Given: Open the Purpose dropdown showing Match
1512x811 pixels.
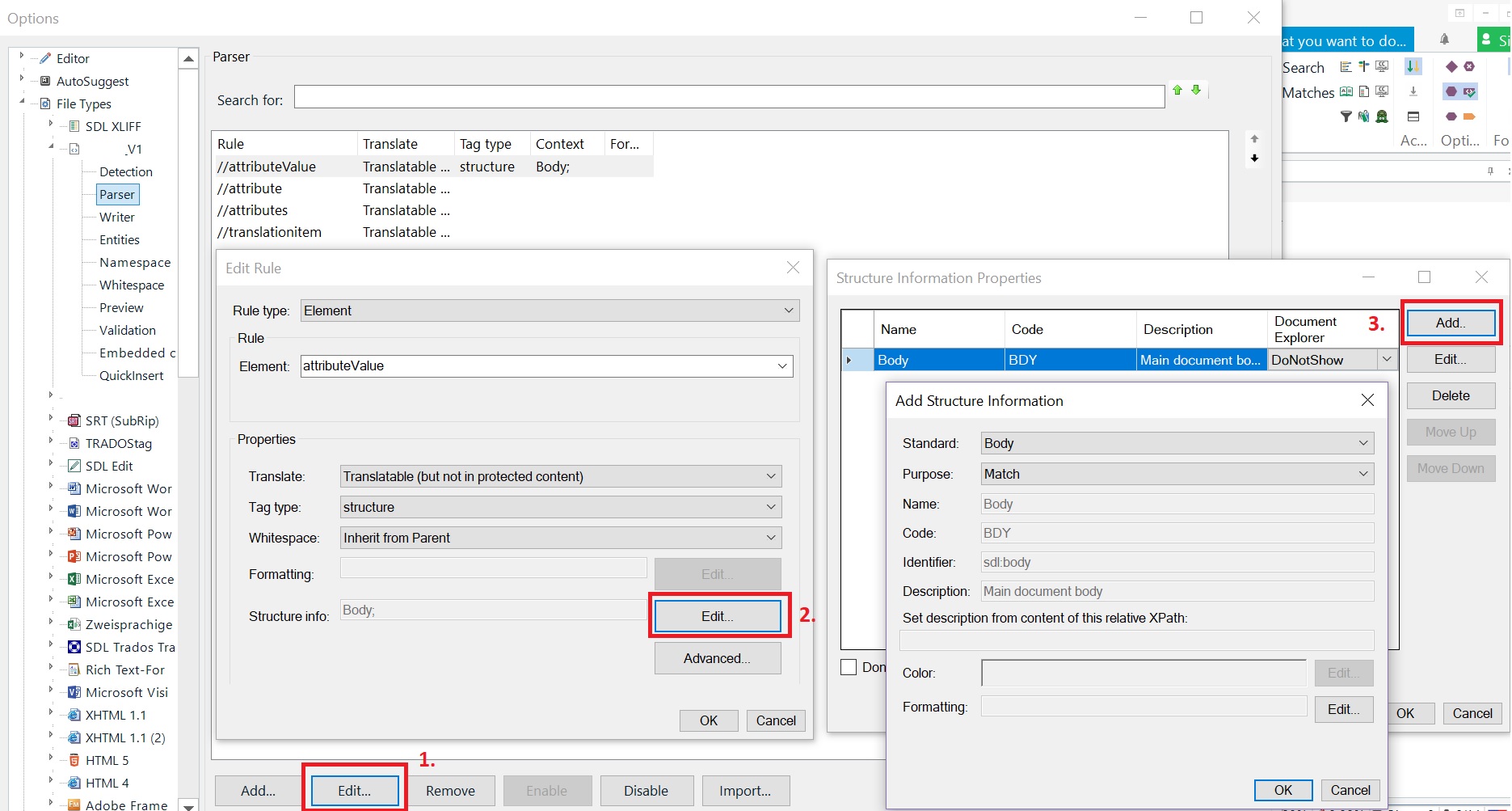Looking at the screenshot, I should point(1364,474).
